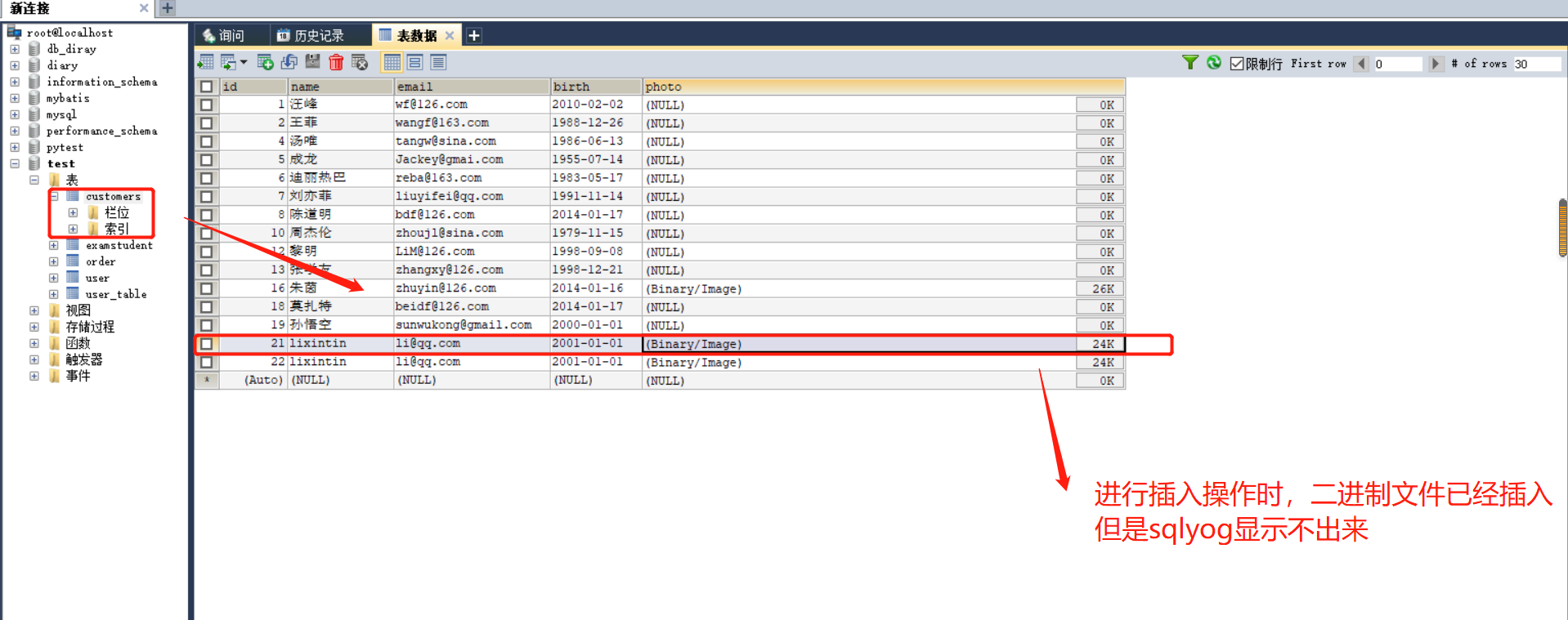1568x620 pixels.
Task: Expand the mysql database node
Action: click(x=15, y=114)
